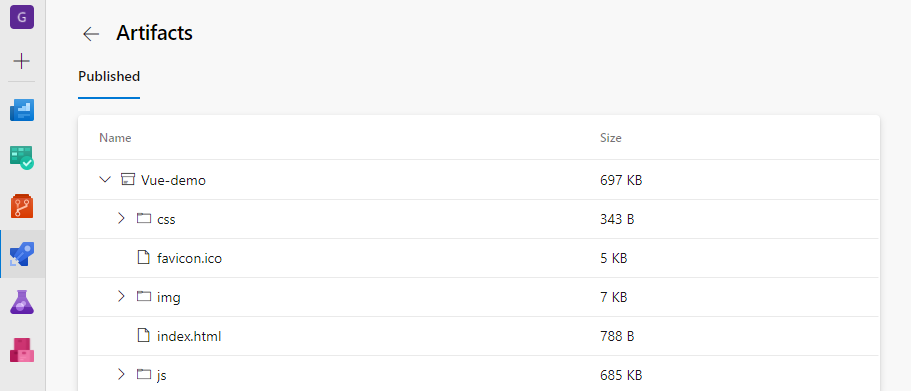
Task: Open the Overview dashboard icon in sidebar
Action: (22, 110)
